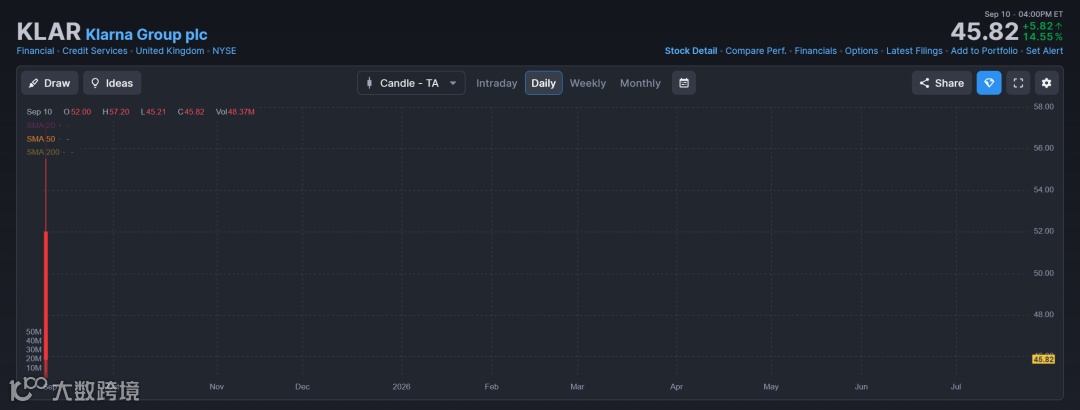The width and height of the screenshot is (1080, 410).
Task: Click the 2026 label on time axis
Action: point(401,387)
